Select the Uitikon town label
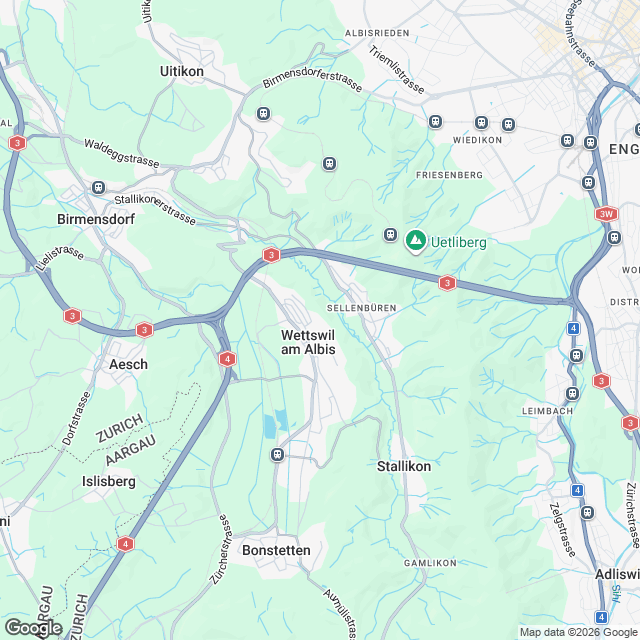This screenshot has width=640, height=640. 182,71
